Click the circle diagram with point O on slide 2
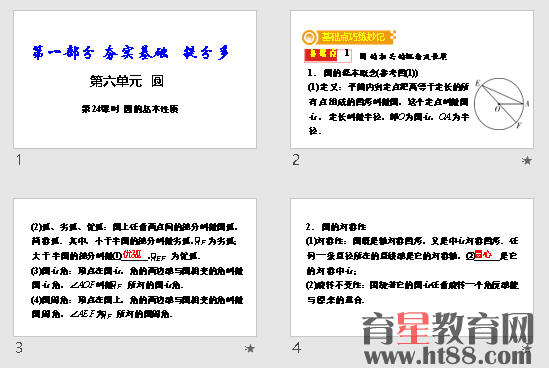This screenshot has height=368, width=549. (x=501, y=104)
